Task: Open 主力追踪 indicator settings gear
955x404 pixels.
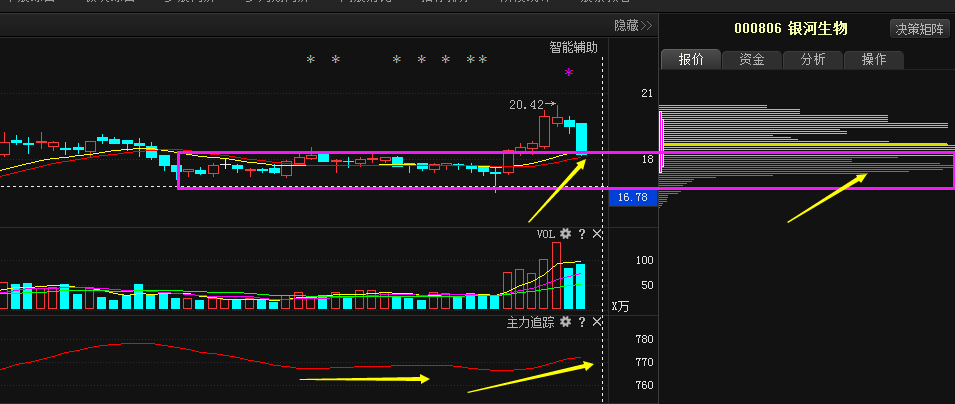Action: (x=565, y=322)
